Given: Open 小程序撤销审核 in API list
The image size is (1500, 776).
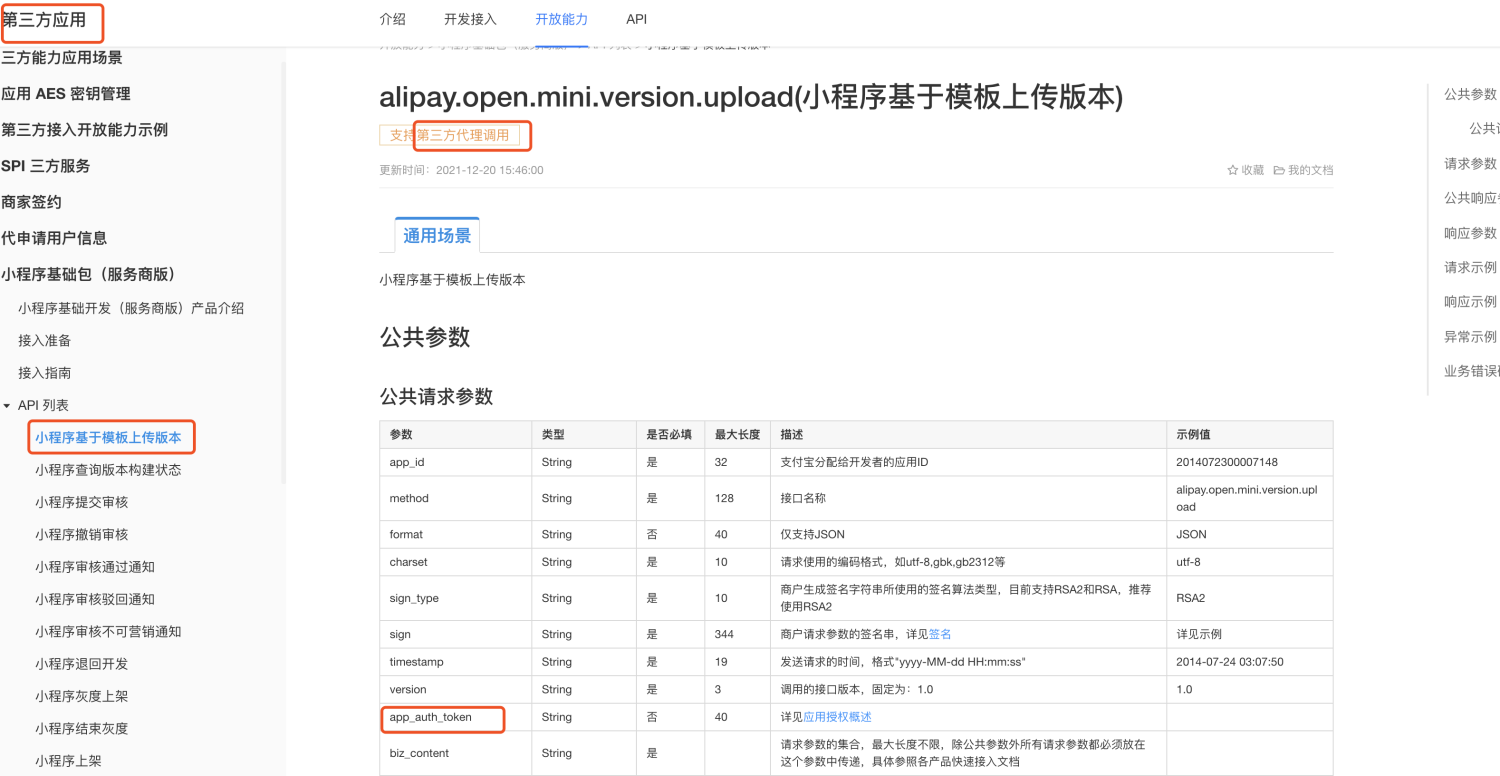Looking at the screenshot, I should (x=81, y=534).
